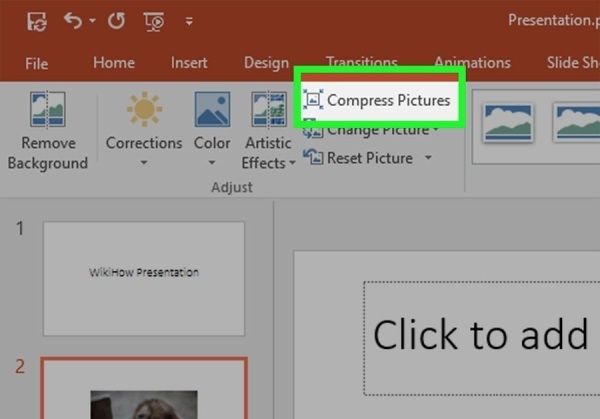Start slideshow from beginning icon
Viewport: 600px width, 419px height.
point(154,20)
